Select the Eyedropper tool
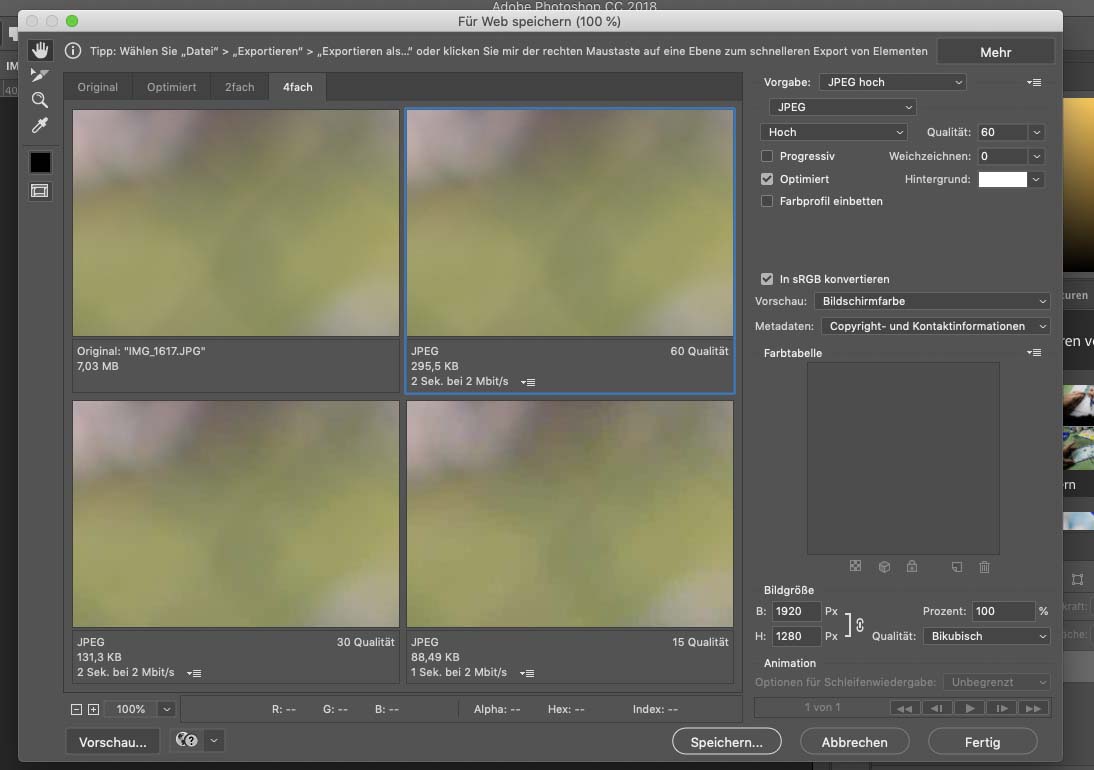Viewport: 1094px width, 770px height. tap(40, 126)
